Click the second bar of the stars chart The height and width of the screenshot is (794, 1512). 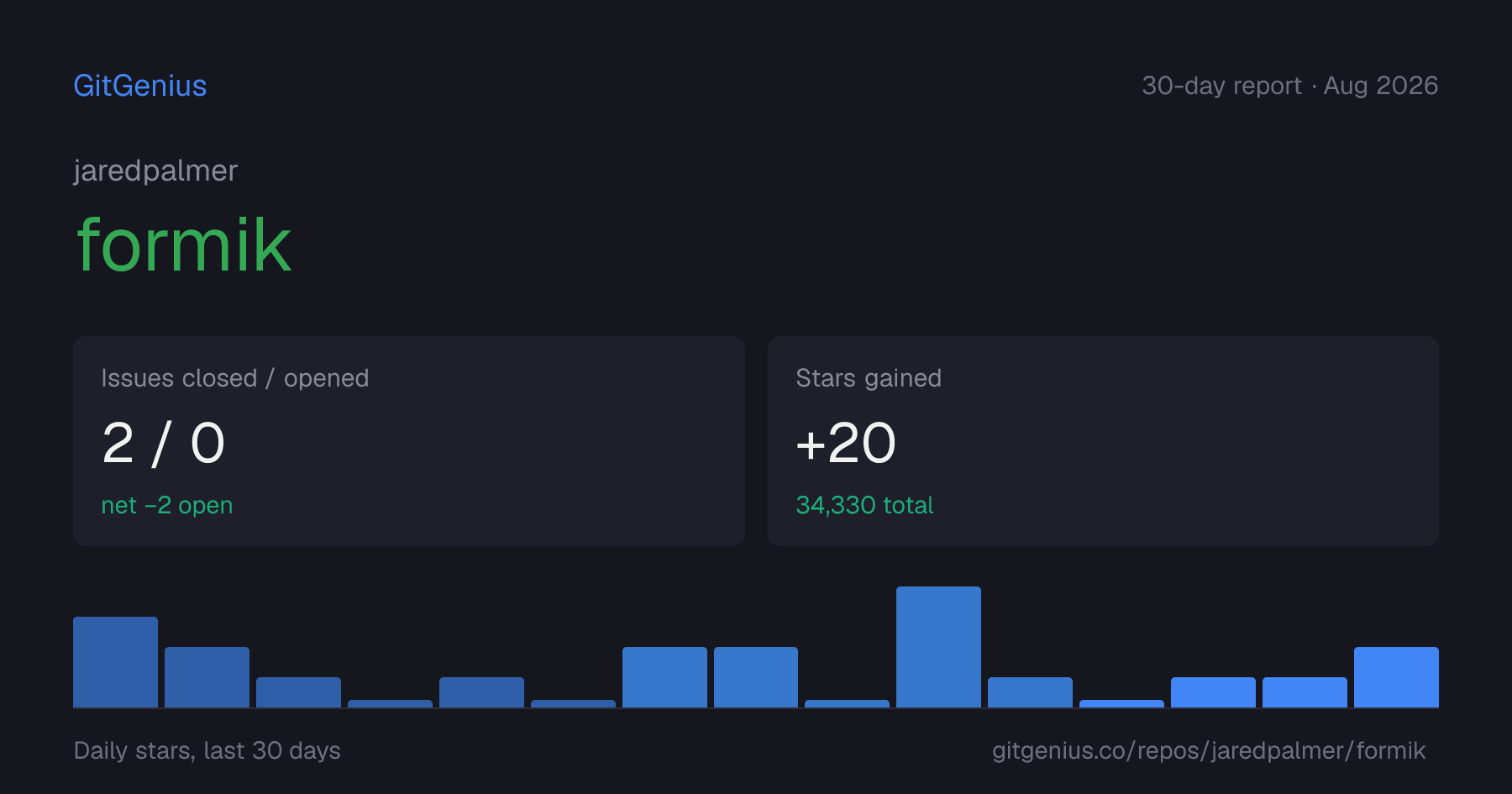pyautogui.click(x=207, y=677)
